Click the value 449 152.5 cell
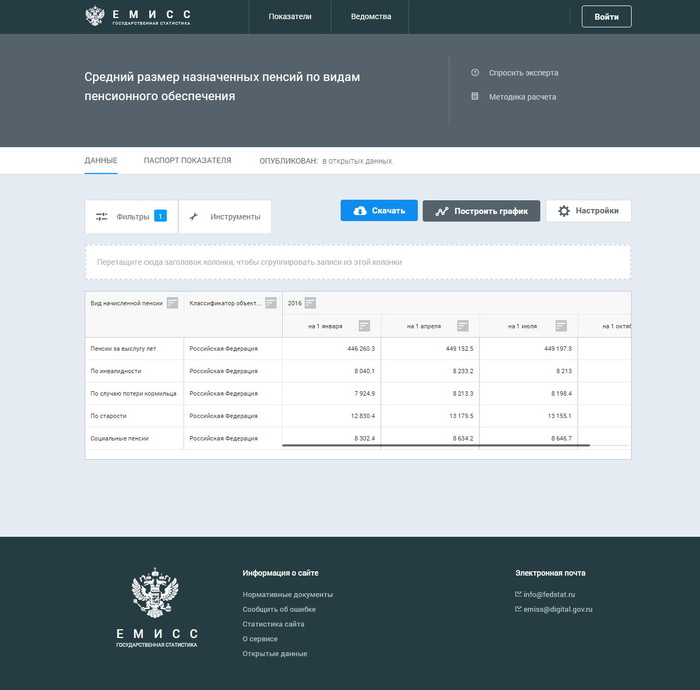 [430, 349]
